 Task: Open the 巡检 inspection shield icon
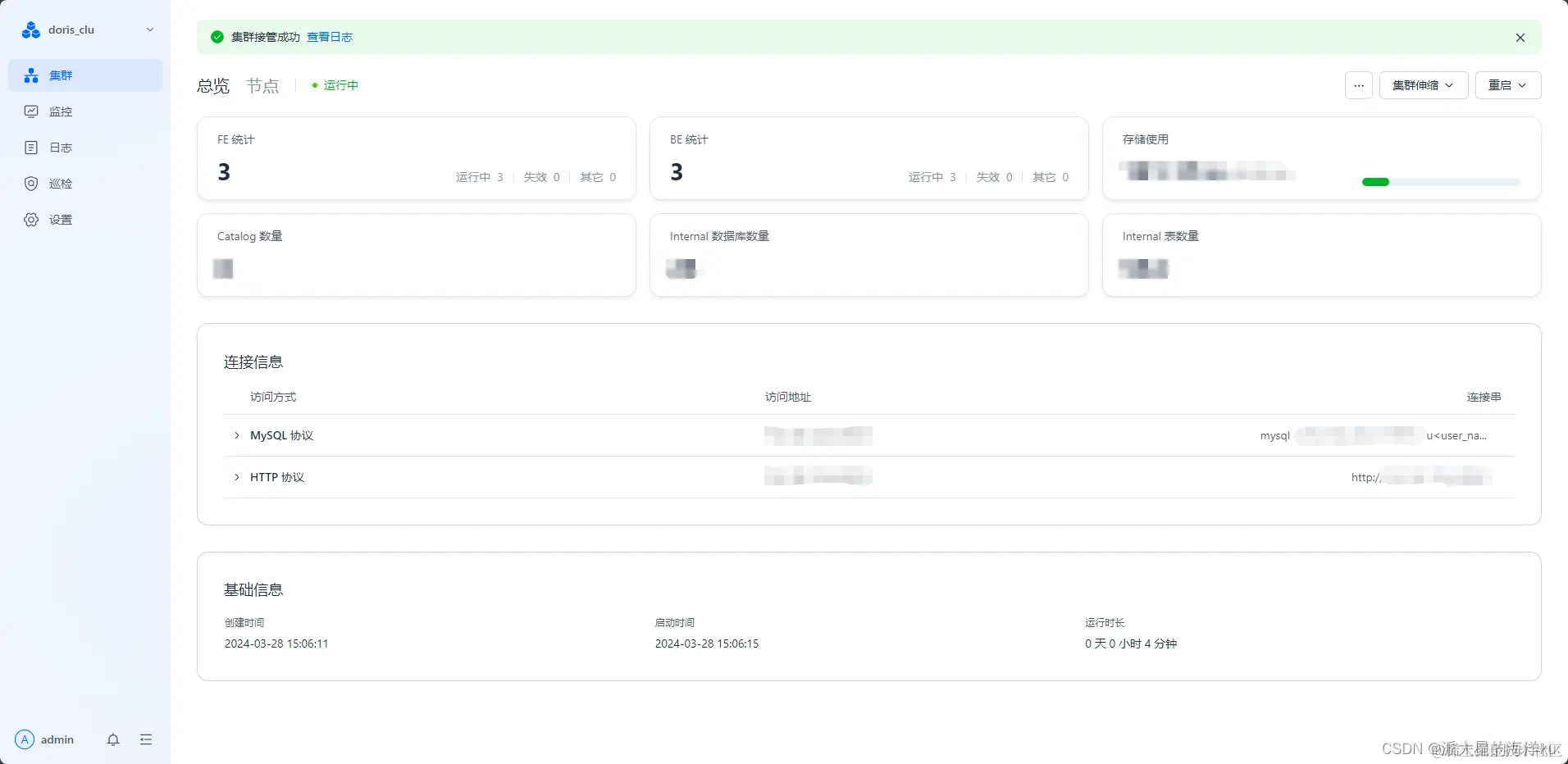click(x=31, y=184)
